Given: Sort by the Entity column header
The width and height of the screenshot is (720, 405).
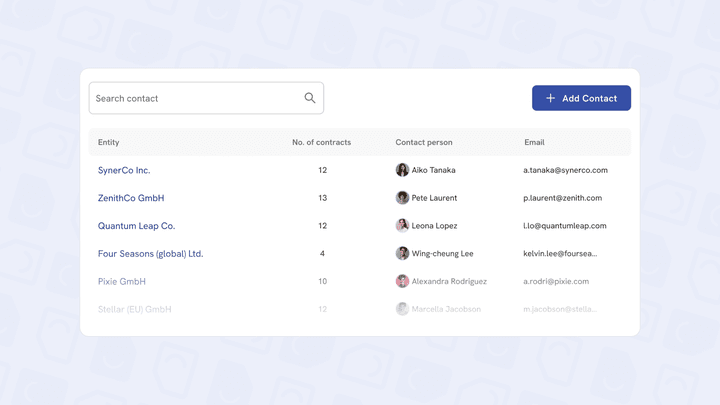Looking at the screenshot, I should tap(109, 142).
